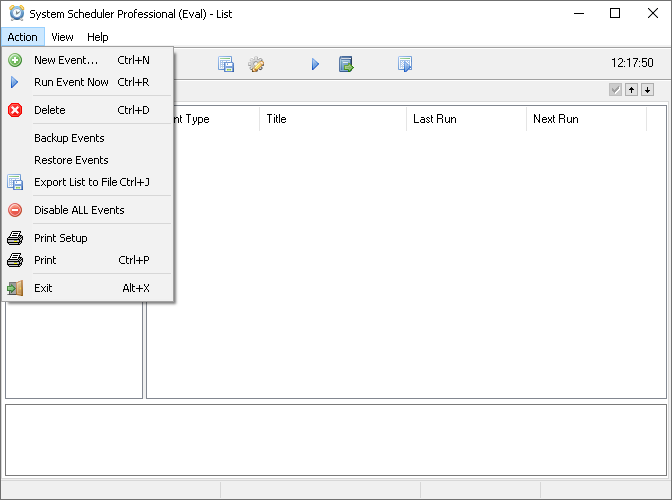The width and height of the screenshot is (672, 500).
Task: Click inside the bottom details pane
Action: click(336, 440)
